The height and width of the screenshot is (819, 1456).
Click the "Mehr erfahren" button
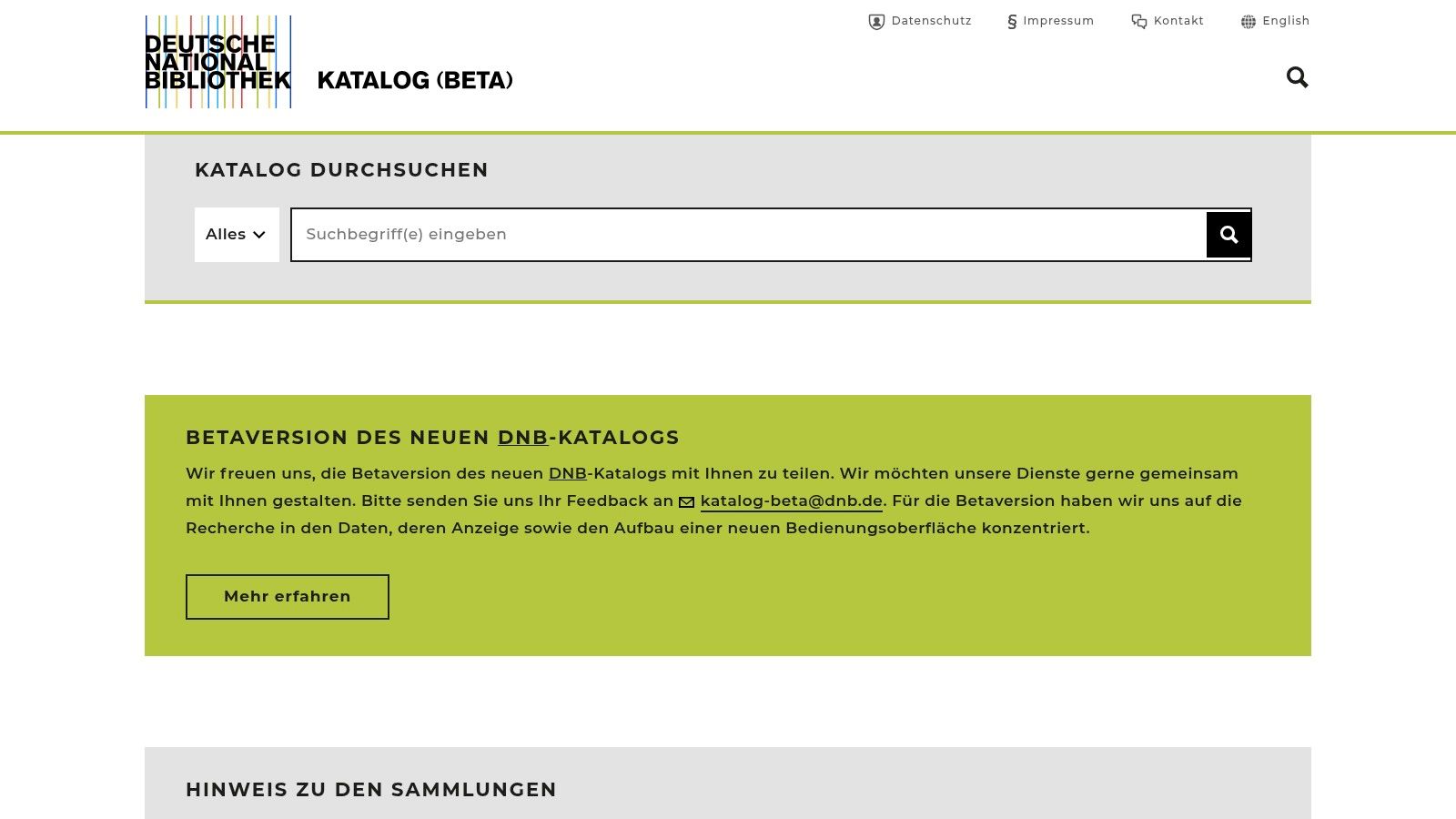pos(287,596)
